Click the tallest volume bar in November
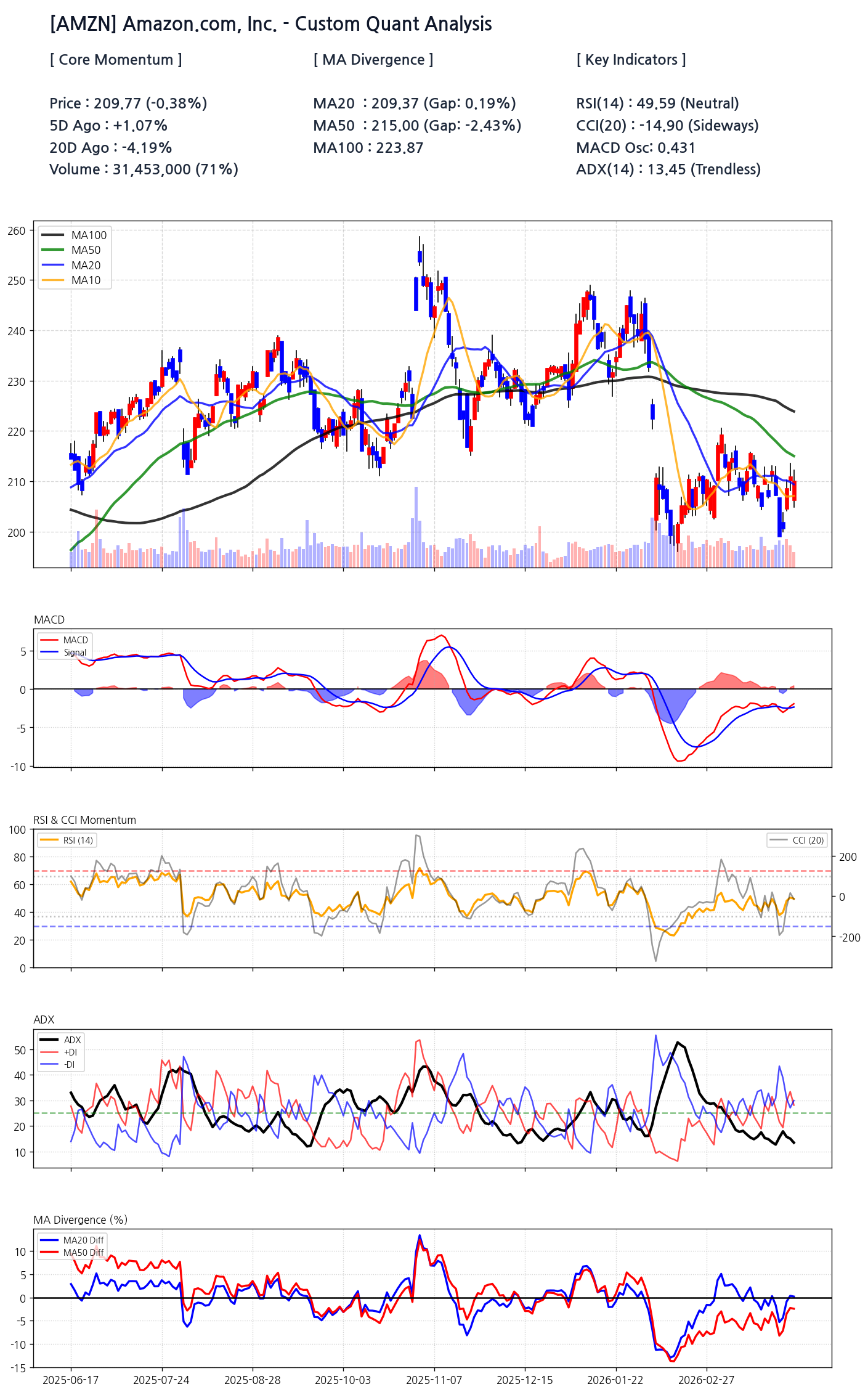The width and height of the screenshot is (868, 1392). pyautogui.click(x=416, y=527)
